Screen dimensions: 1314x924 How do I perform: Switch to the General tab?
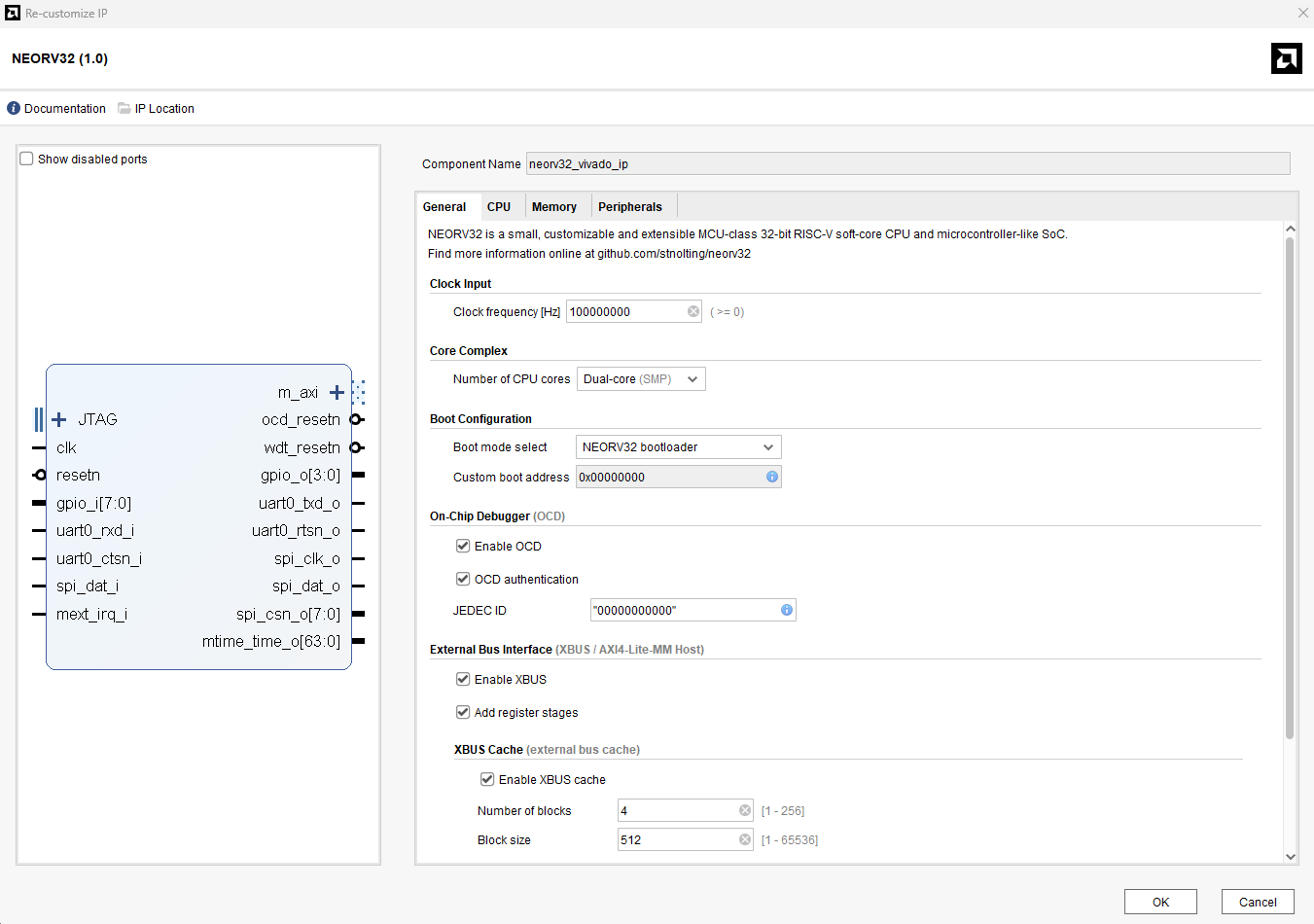point(444,207)
